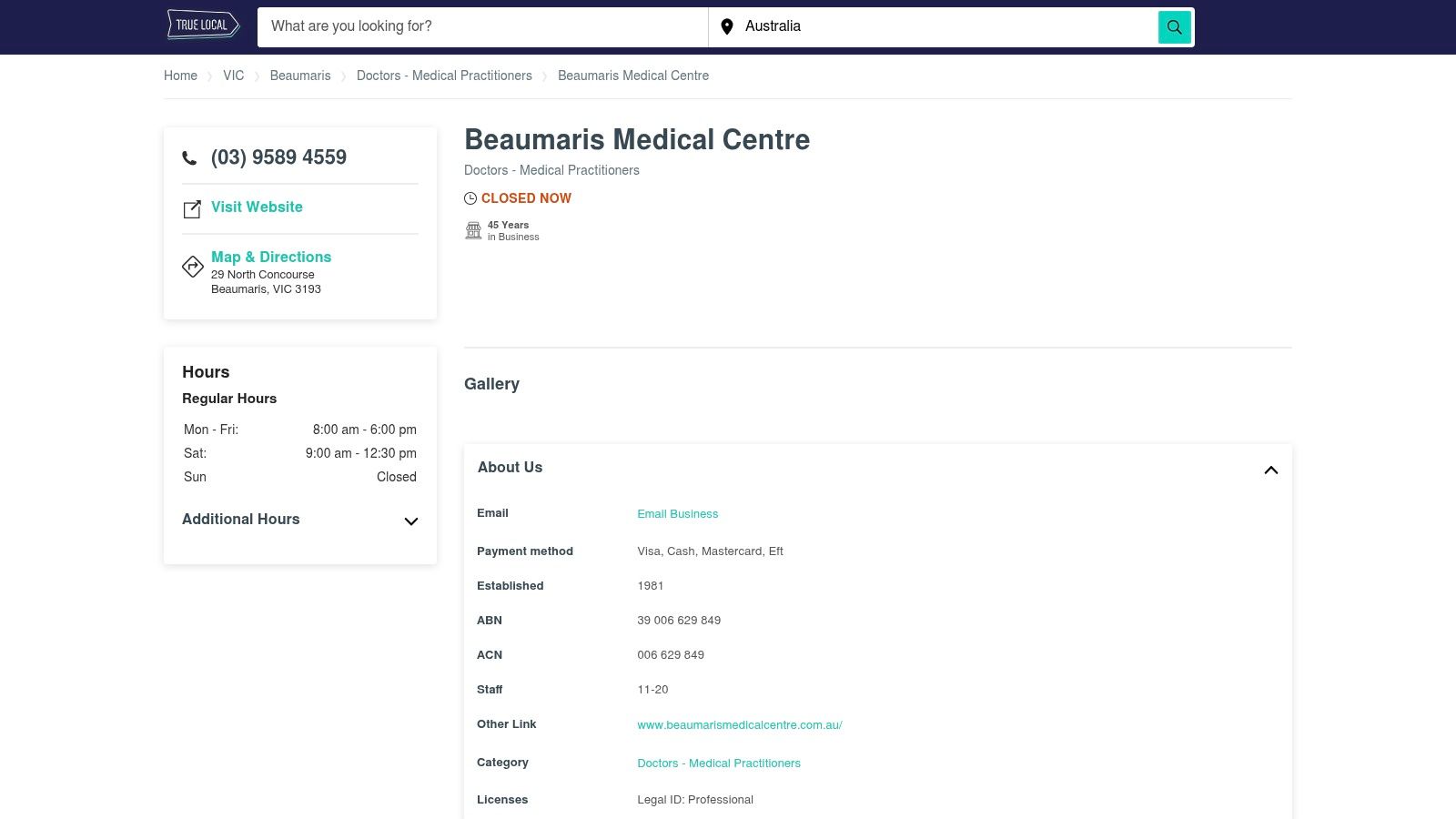Open the Visit Website link

pyautogui.click(x=257, y=207)
